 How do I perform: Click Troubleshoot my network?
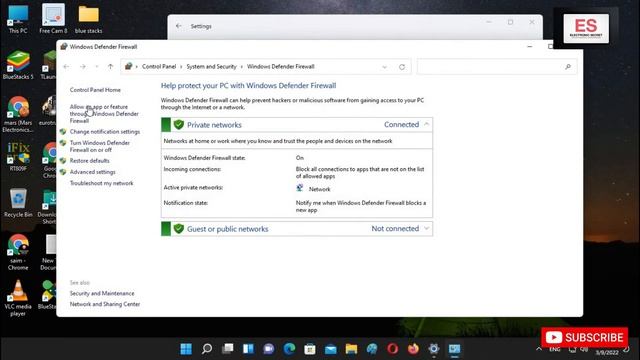point(101,183)
